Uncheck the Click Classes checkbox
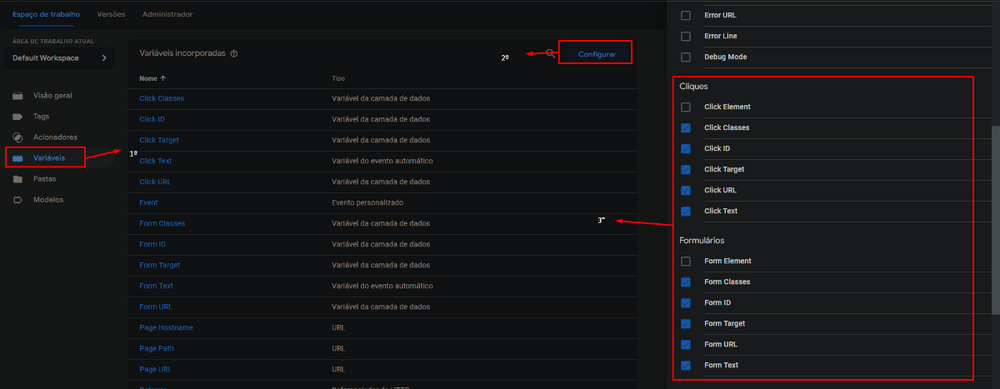This screenshot has height=389, width=1000. point(686,128)
